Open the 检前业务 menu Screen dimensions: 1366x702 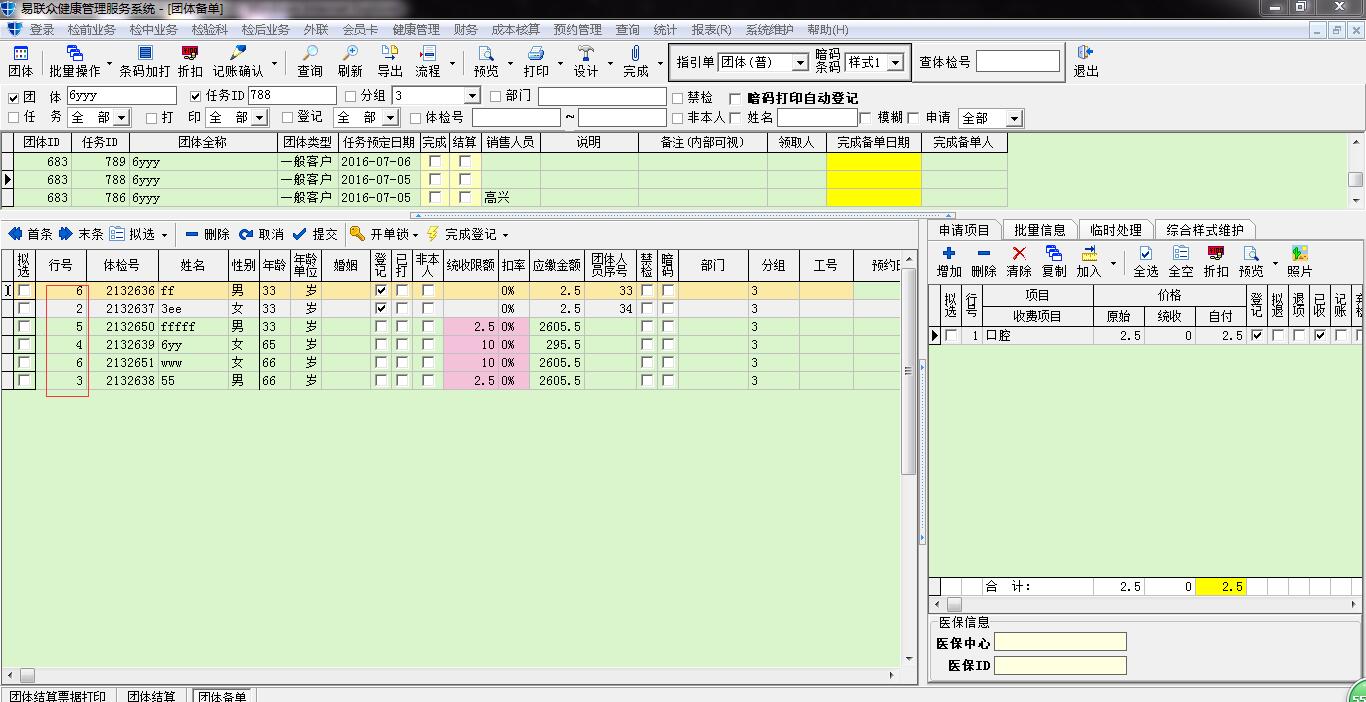(91, 30)
